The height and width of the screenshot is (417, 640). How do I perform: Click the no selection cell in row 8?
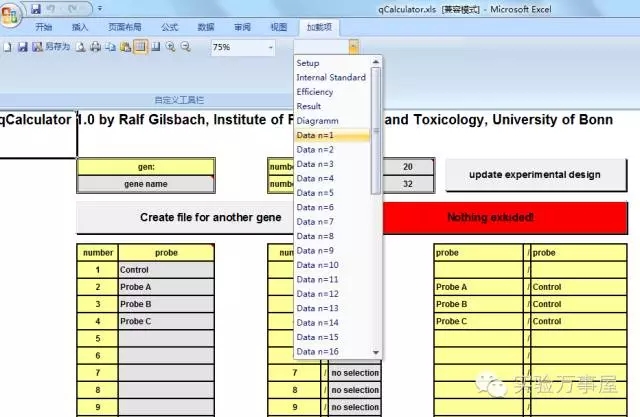coord(355,390)
